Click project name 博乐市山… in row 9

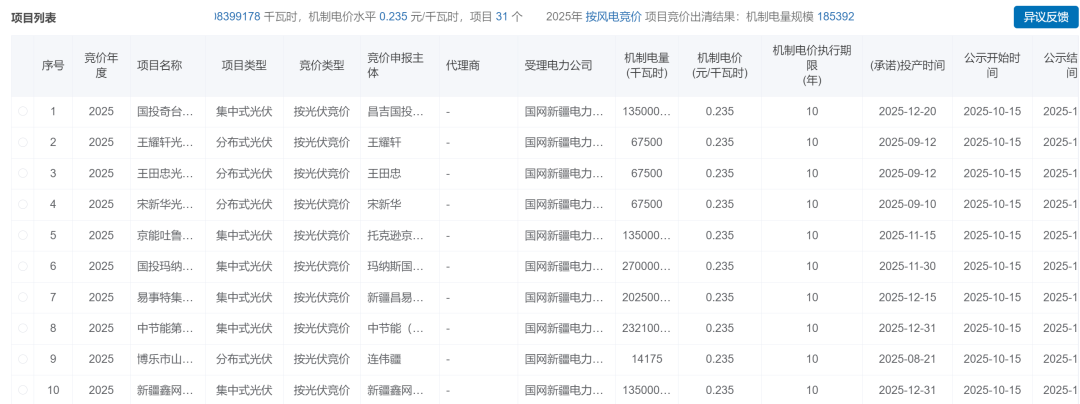[x=165, y=359]
